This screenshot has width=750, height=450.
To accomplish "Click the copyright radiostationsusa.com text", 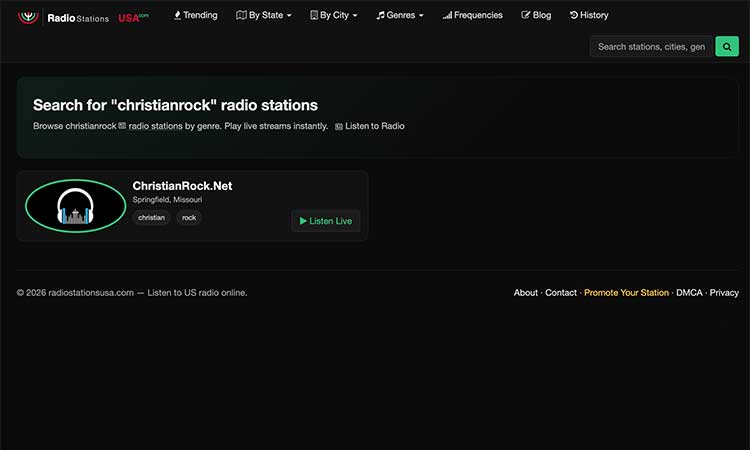I will coord(132,293).
